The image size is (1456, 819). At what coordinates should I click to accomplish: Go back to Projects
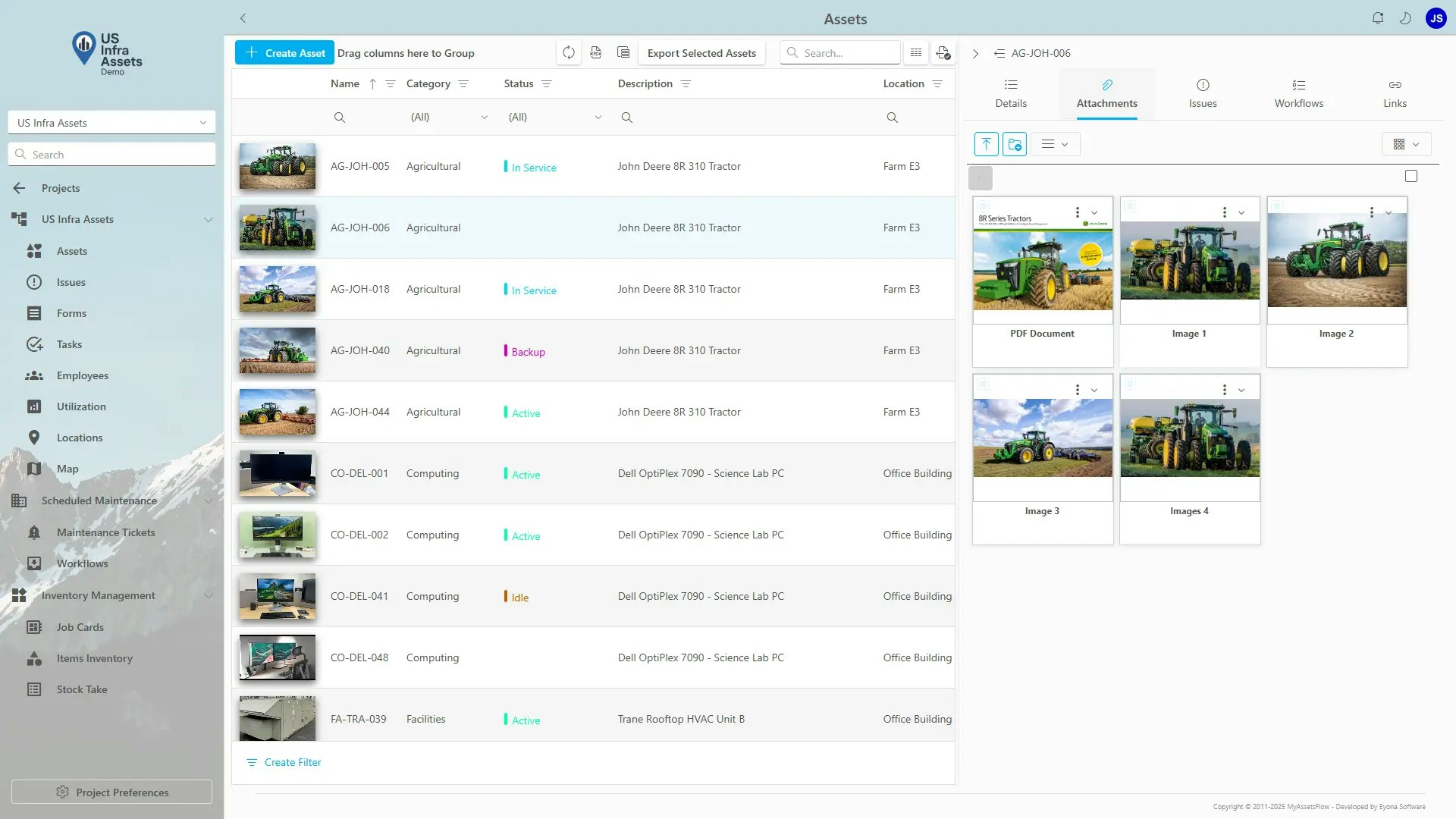coord(61,188)
